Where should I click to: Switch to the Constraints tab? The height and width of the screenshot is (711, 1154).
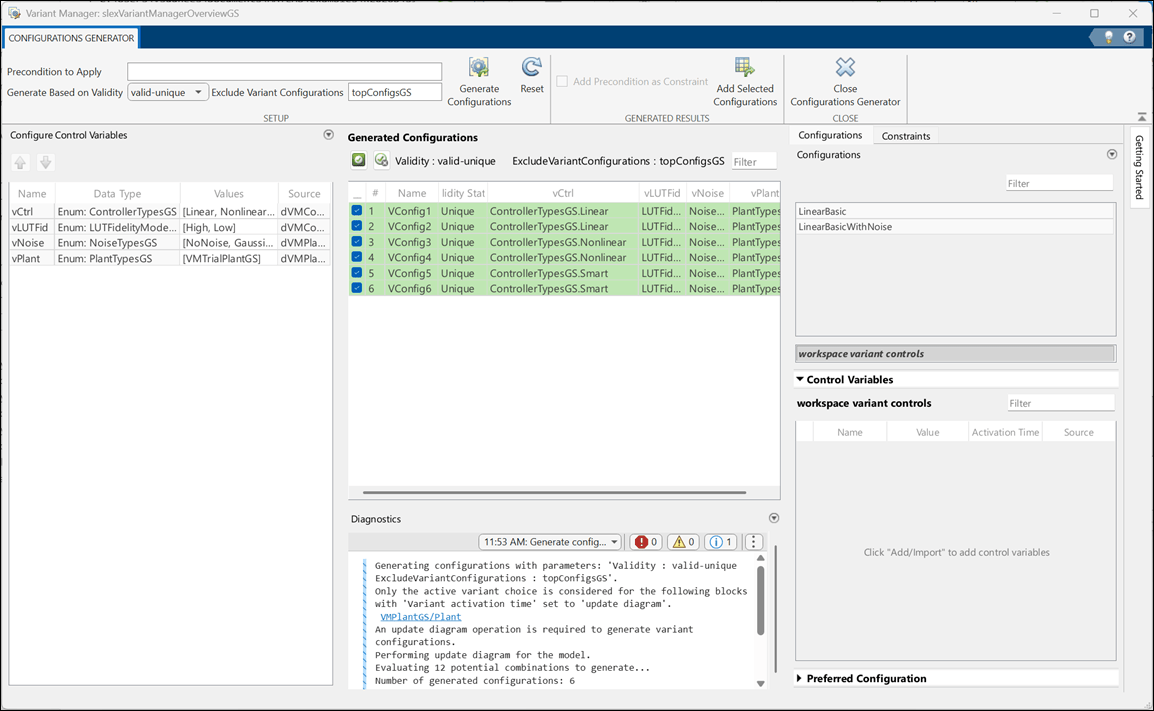pos(905,135)
